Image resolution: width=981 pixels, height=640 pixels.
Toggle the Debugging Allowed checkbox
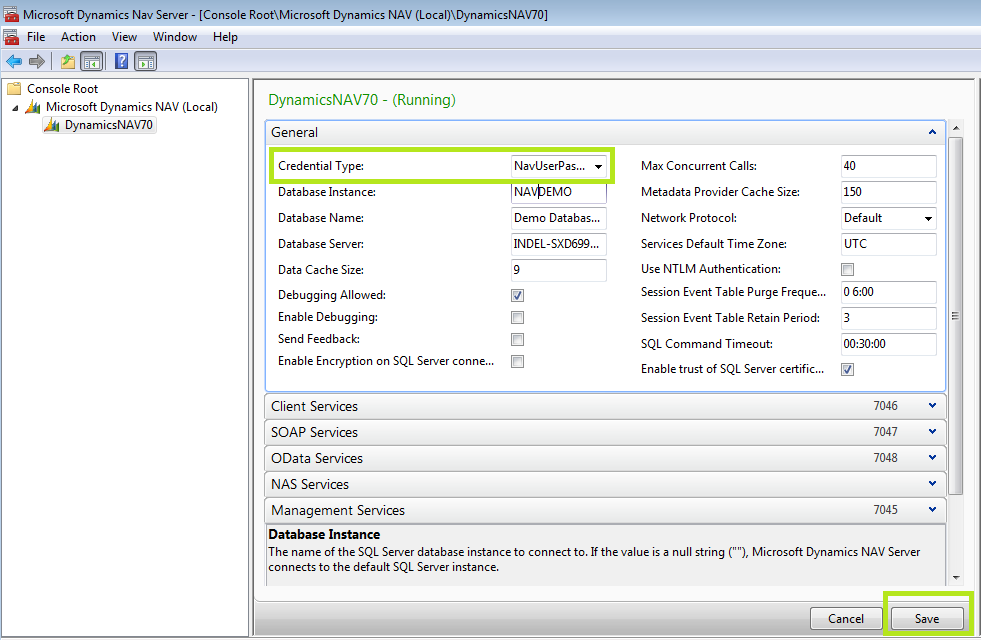pos(517,295)
